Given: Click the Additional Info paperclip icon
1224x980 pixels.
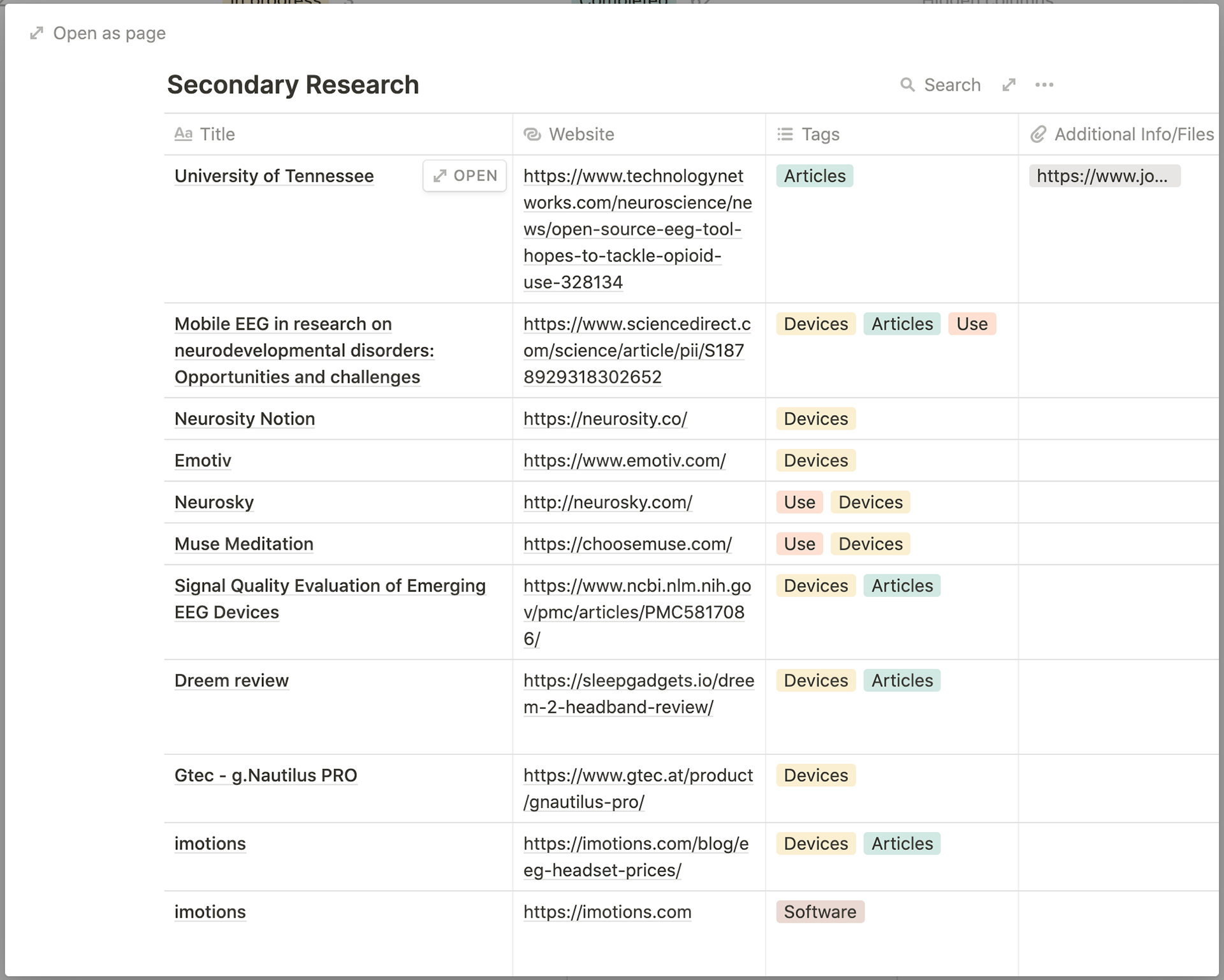Looking at the screenshot, I should click(1038, 134).
